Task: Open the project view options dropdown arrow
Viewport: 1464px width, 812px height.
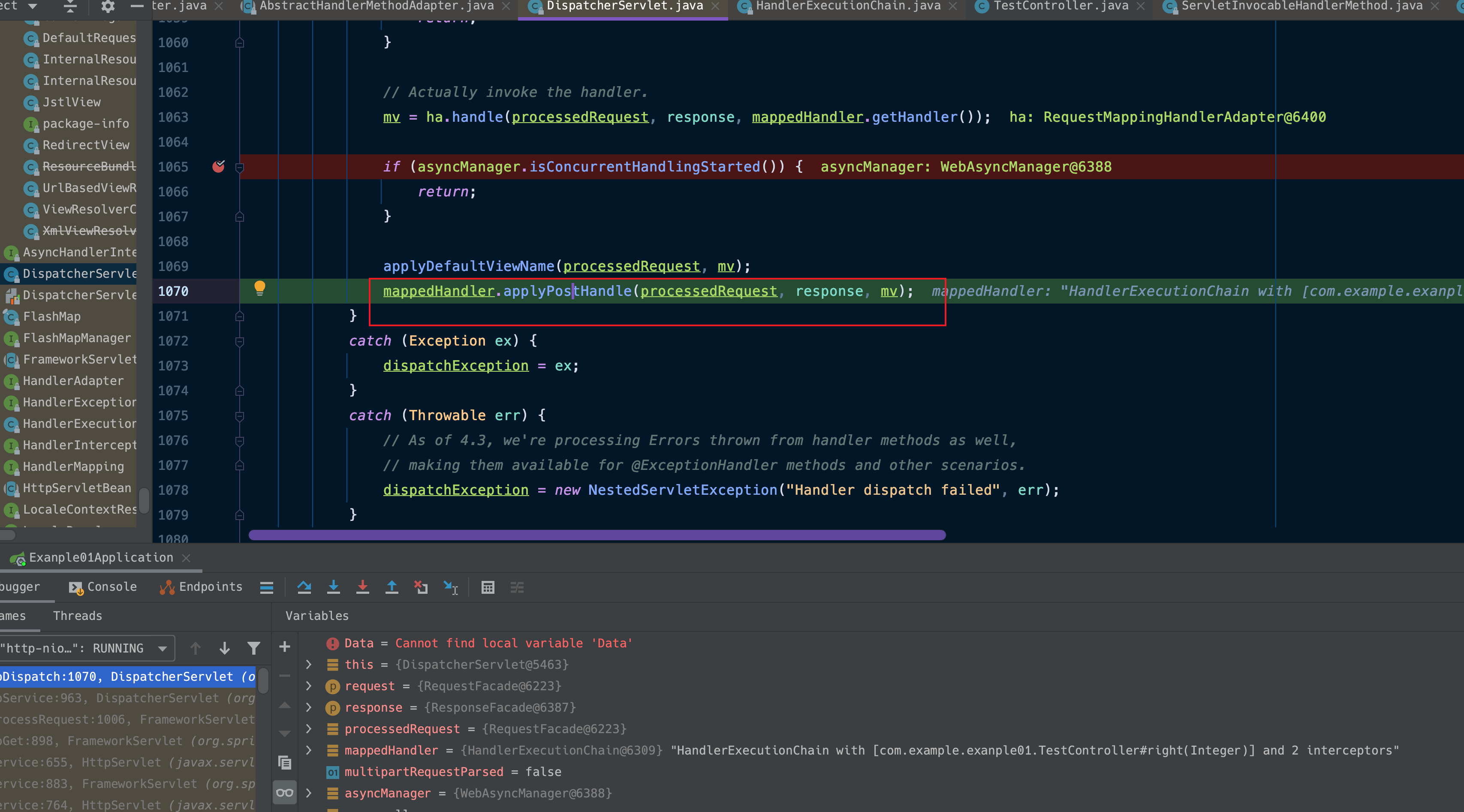Action: point(33,6)
